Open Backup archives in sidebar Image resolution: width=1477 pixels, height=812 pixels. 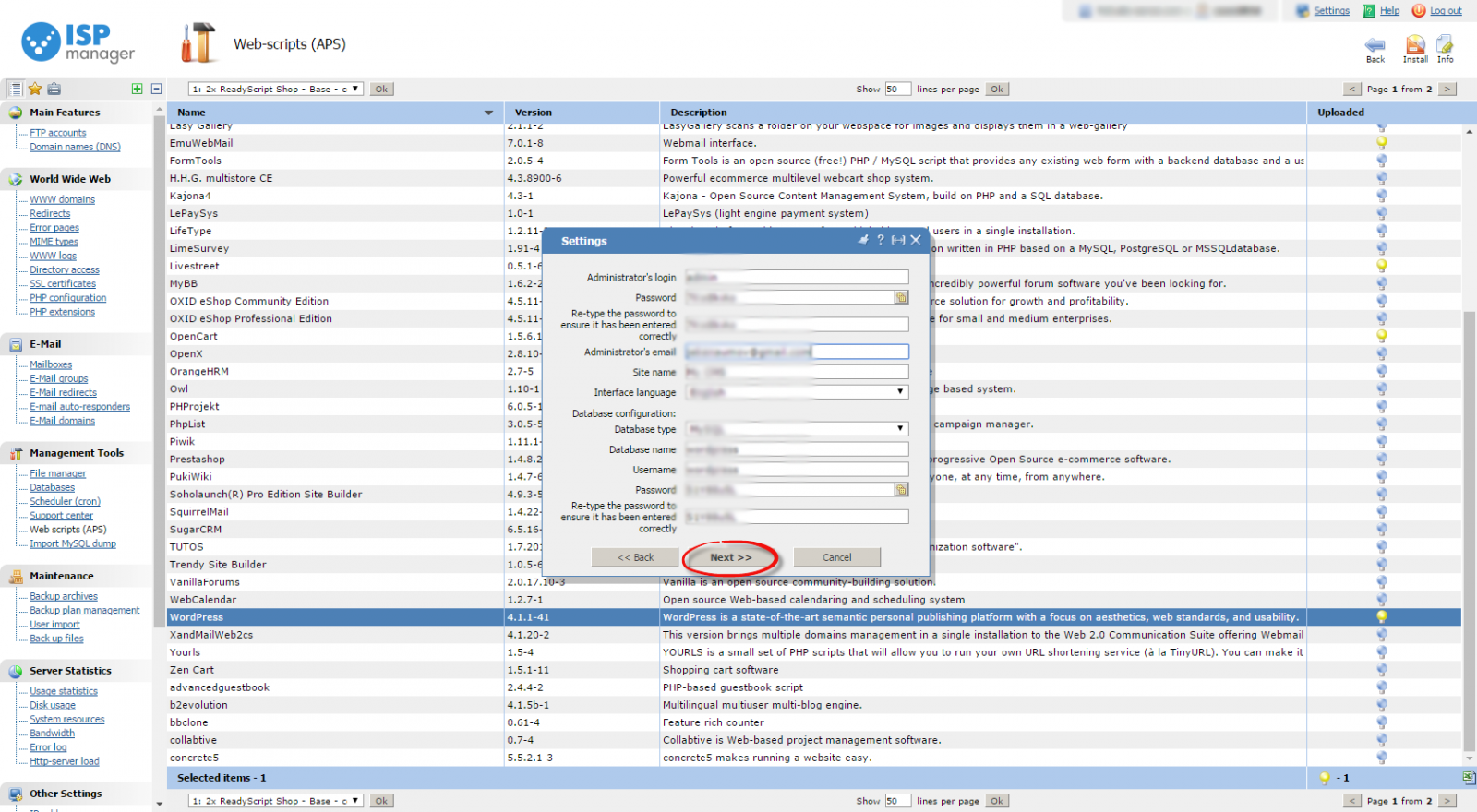(x=64, y=596)
